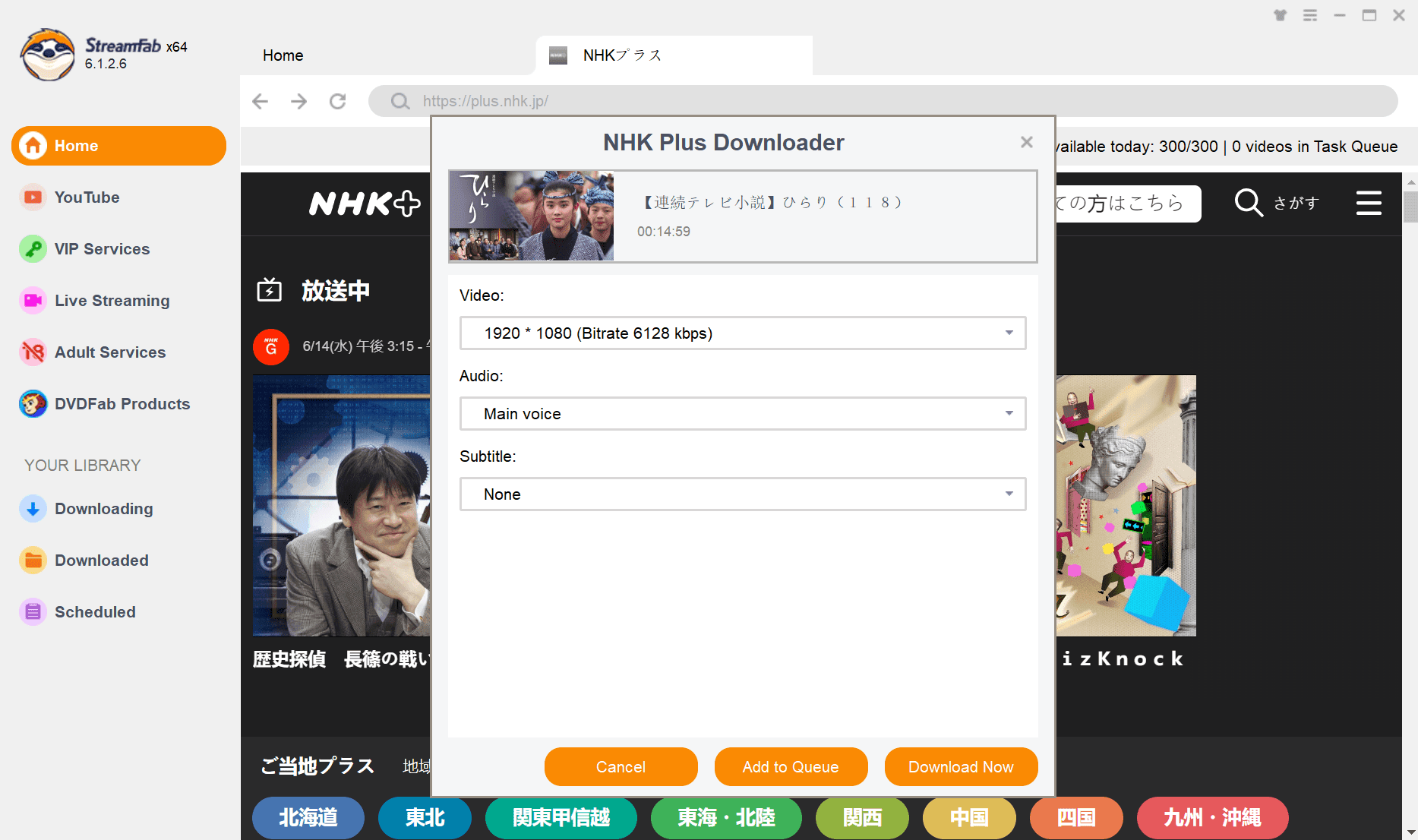The width and height of the screenshot is (1418, 840).
Task: Select the 東海・北陸 region button
Action: click(726, 818)
